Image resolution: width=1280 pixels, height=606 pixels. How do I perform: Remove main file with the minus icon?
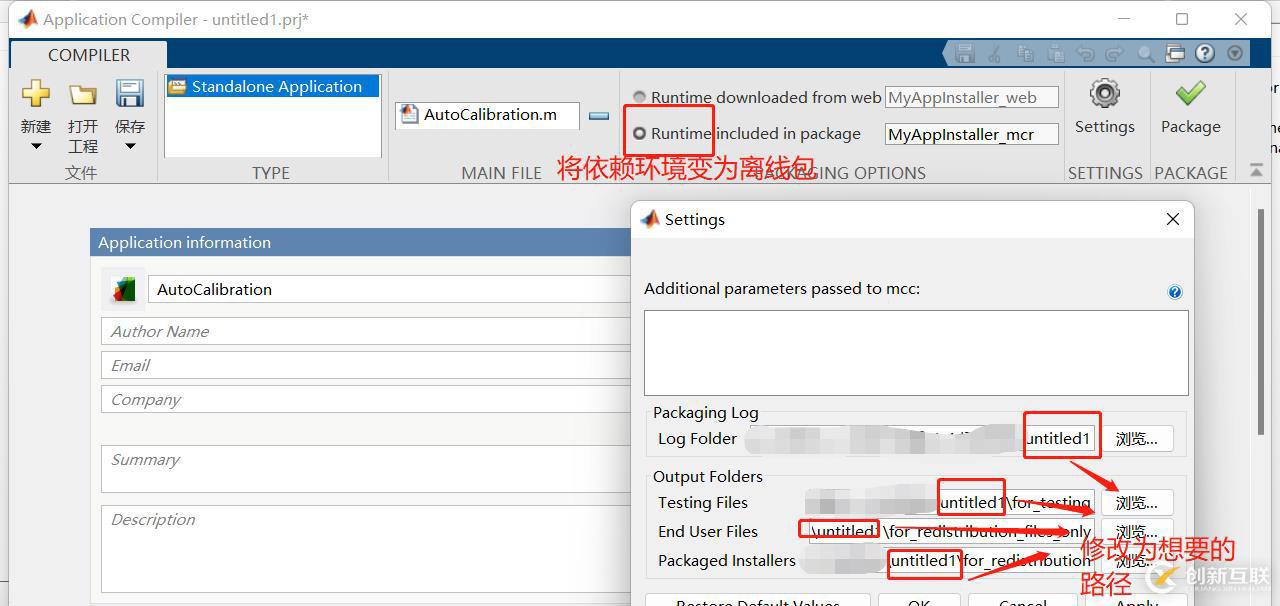click(x=599, y=116)
